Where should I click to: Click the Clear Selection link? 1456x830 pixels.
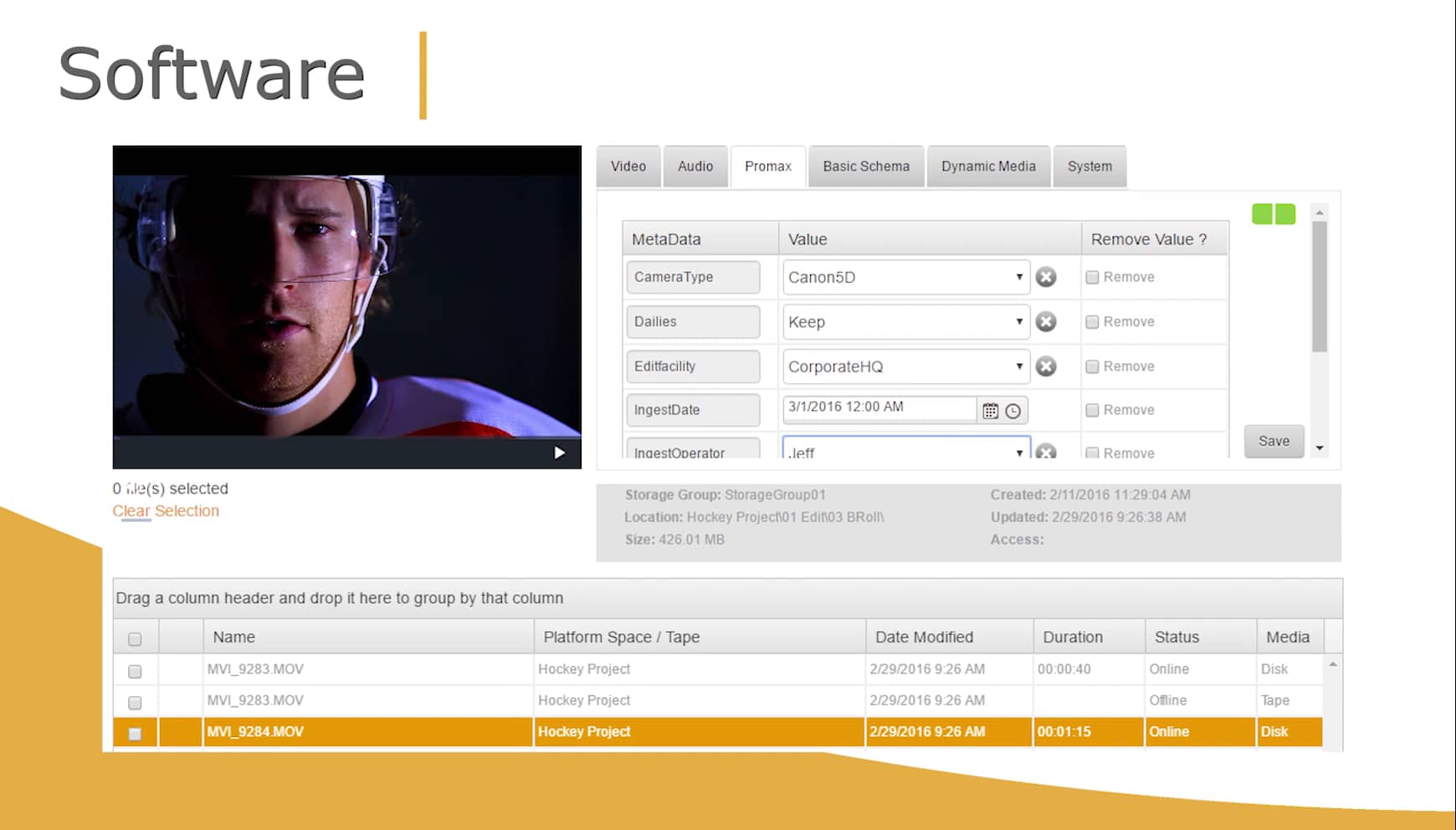point(166,510)
